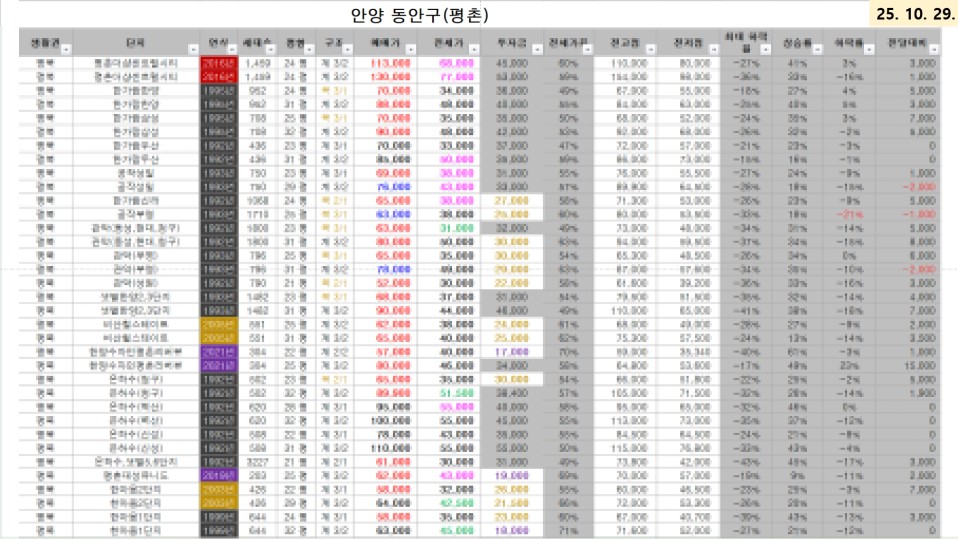Open the 세대수 column filter dropdown
This screenshot has width=958, height=539.
(x=271, y=49)
